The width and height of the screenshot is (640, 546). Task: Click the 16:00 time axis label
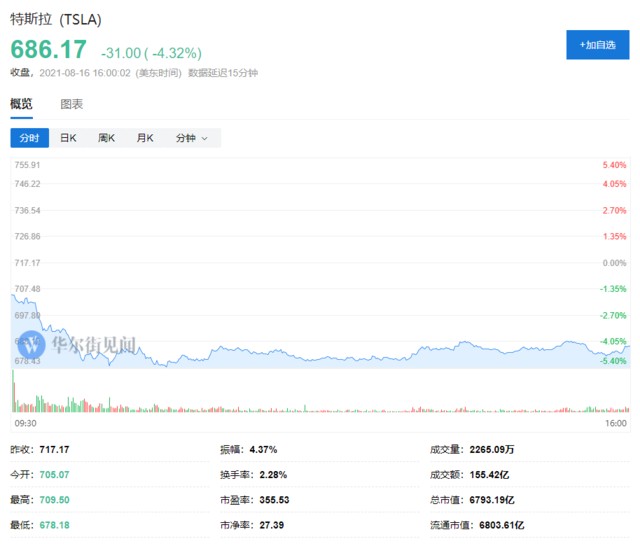[616, 423]
